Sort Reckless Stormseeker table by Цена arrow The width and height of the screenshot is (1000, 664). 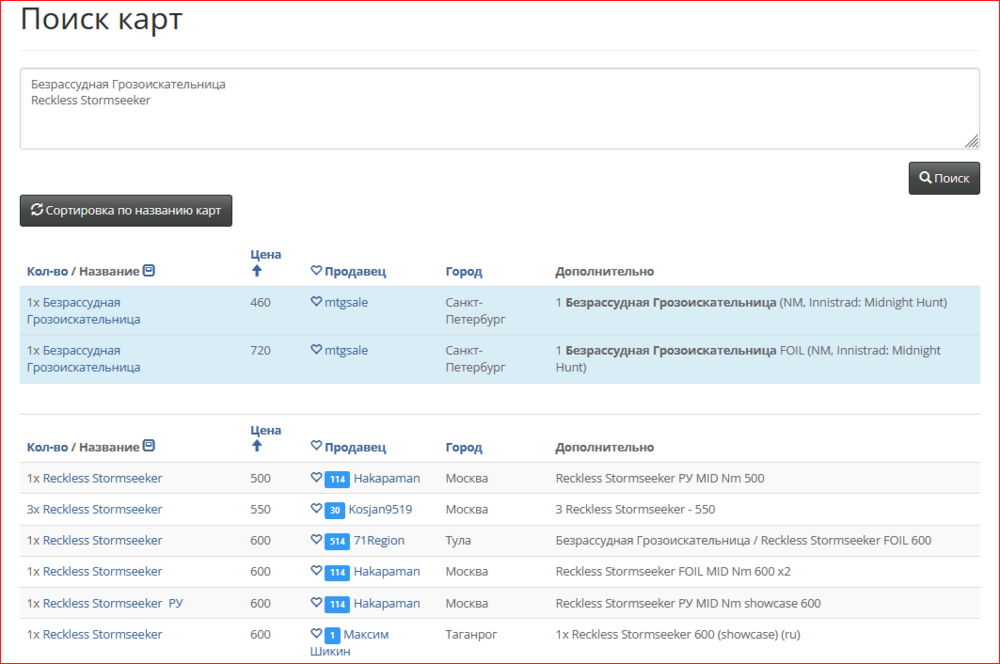(256, 446)
